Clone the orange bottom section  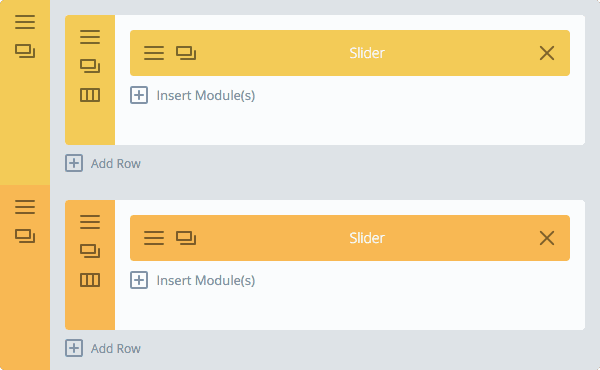(x=25, y=236)
